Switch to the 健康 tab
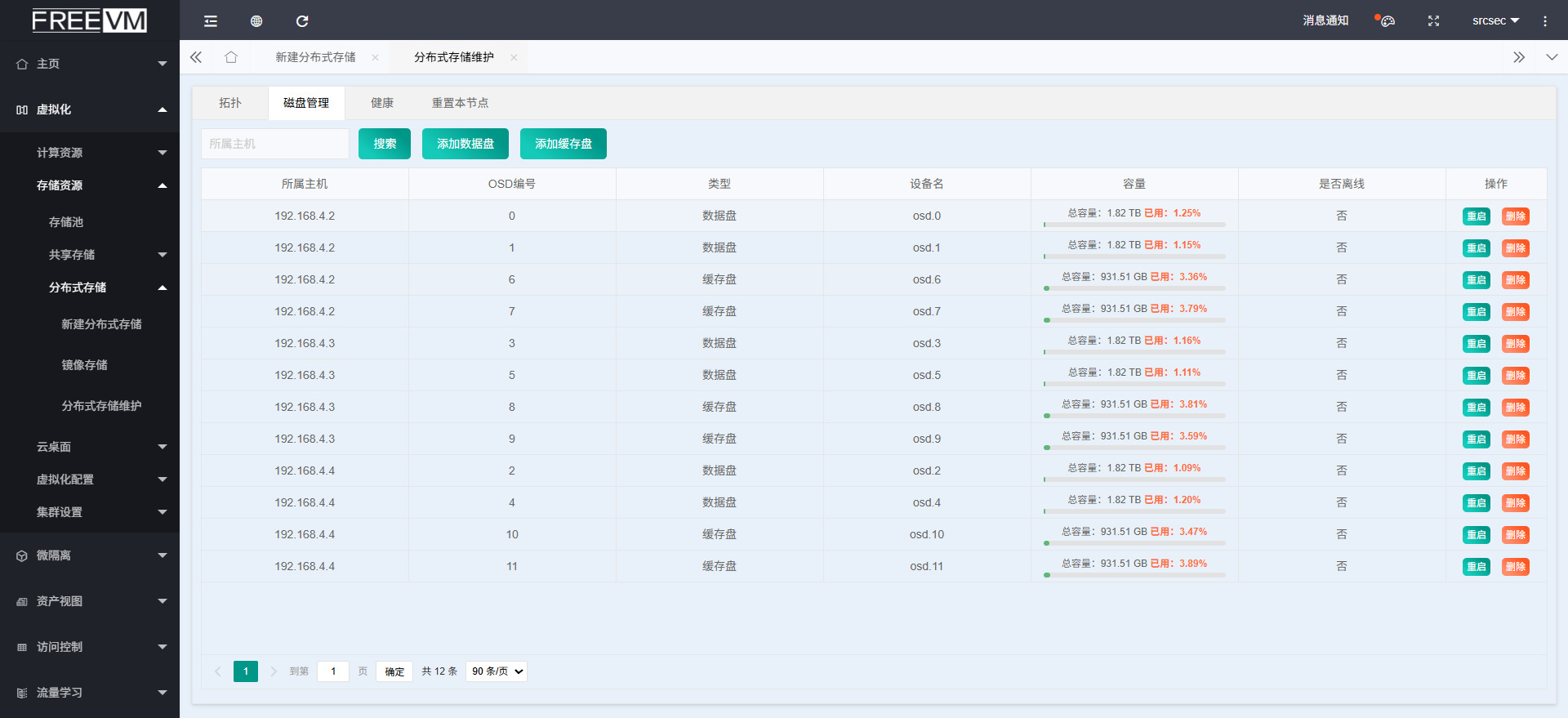Viewport: 1568px width, 718px height. tap(382, 103)
